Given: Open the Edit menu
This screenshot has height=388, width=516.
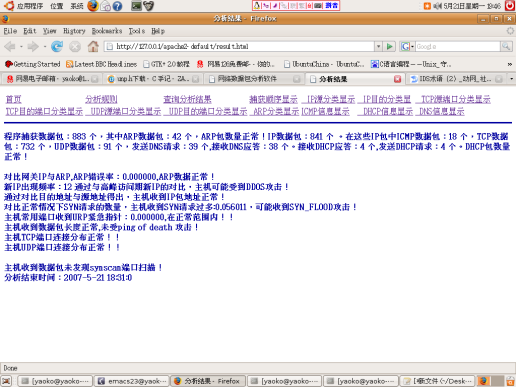Looking at the screenshot, I should 30,31.
